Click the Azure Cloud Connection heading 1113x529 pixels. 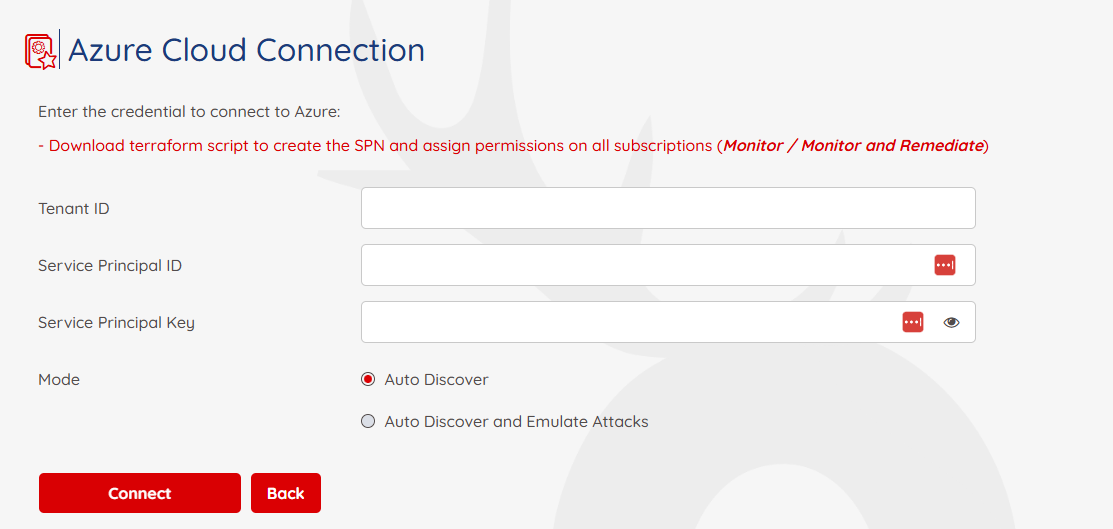246,50
